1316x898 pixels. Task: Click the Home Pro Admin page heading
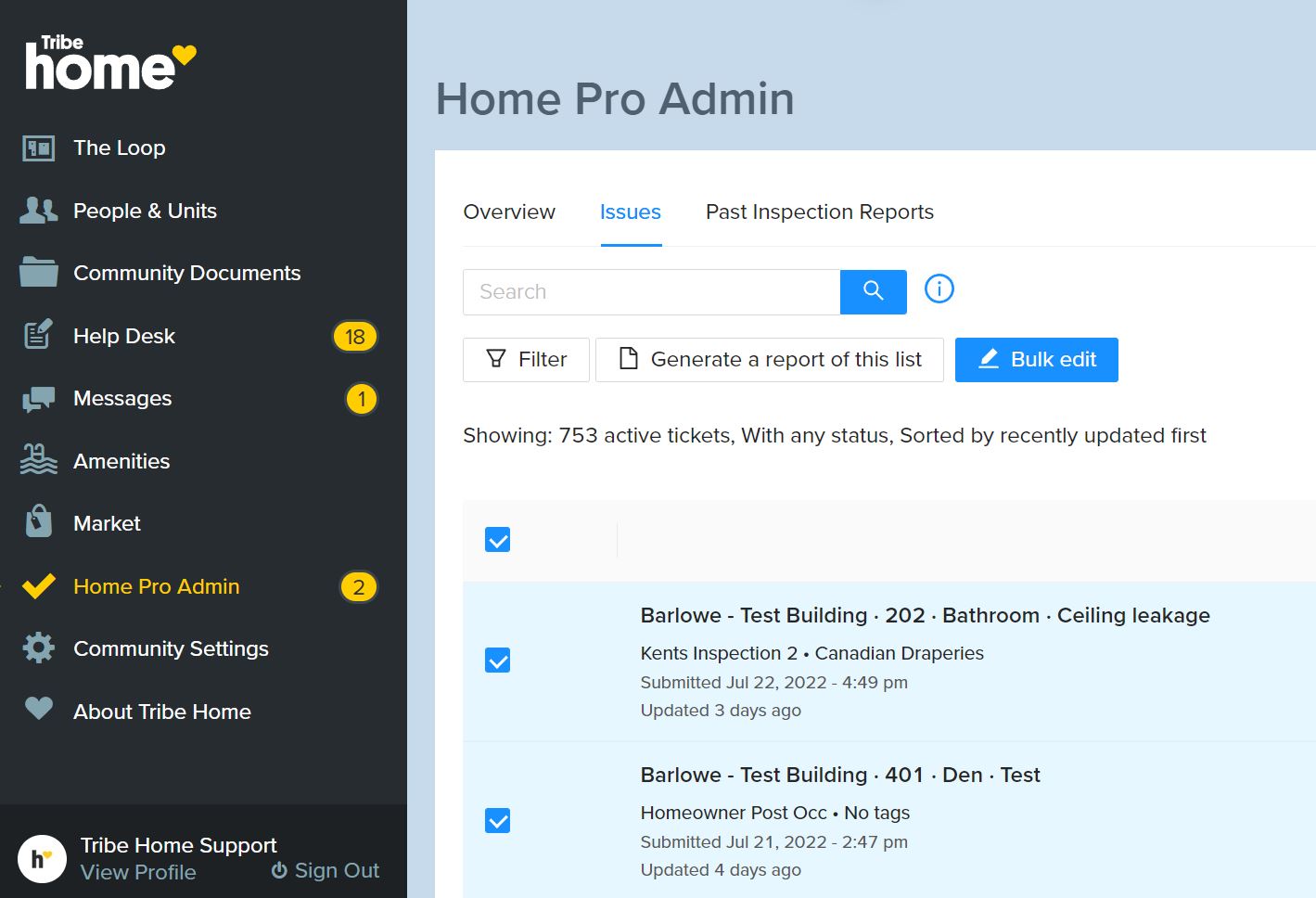click(615, 98)
